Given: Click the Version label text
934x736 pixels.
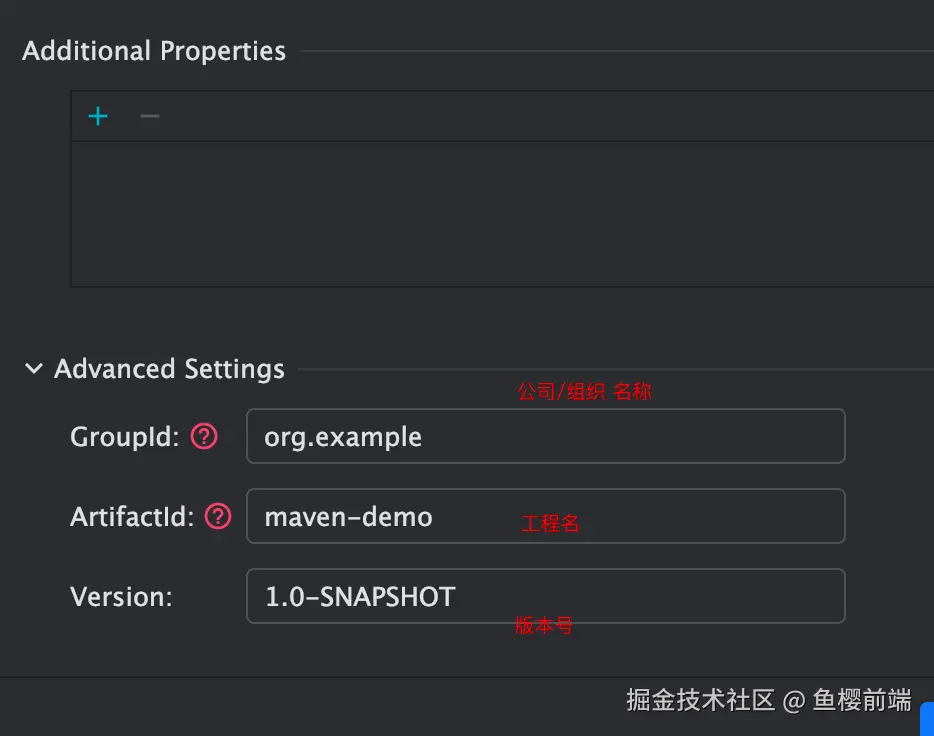Looking at the screenshot, I should pos(121,597).
